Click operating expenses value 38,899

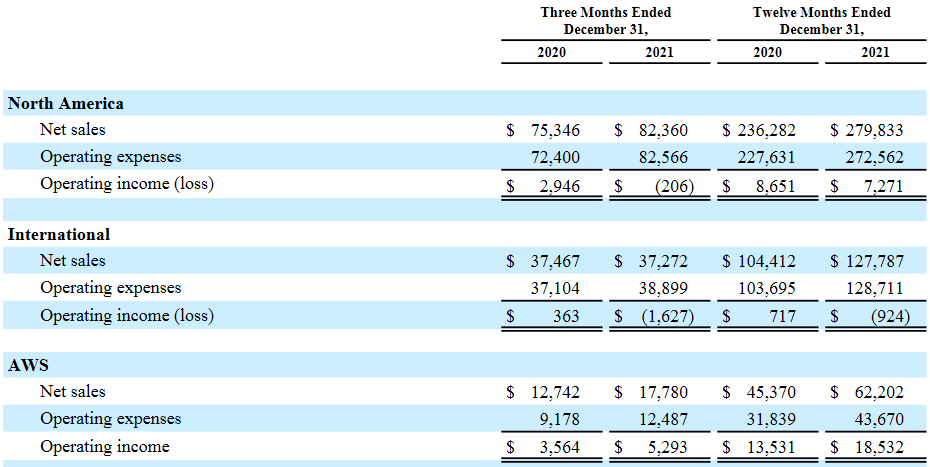[x=664, y=288]
